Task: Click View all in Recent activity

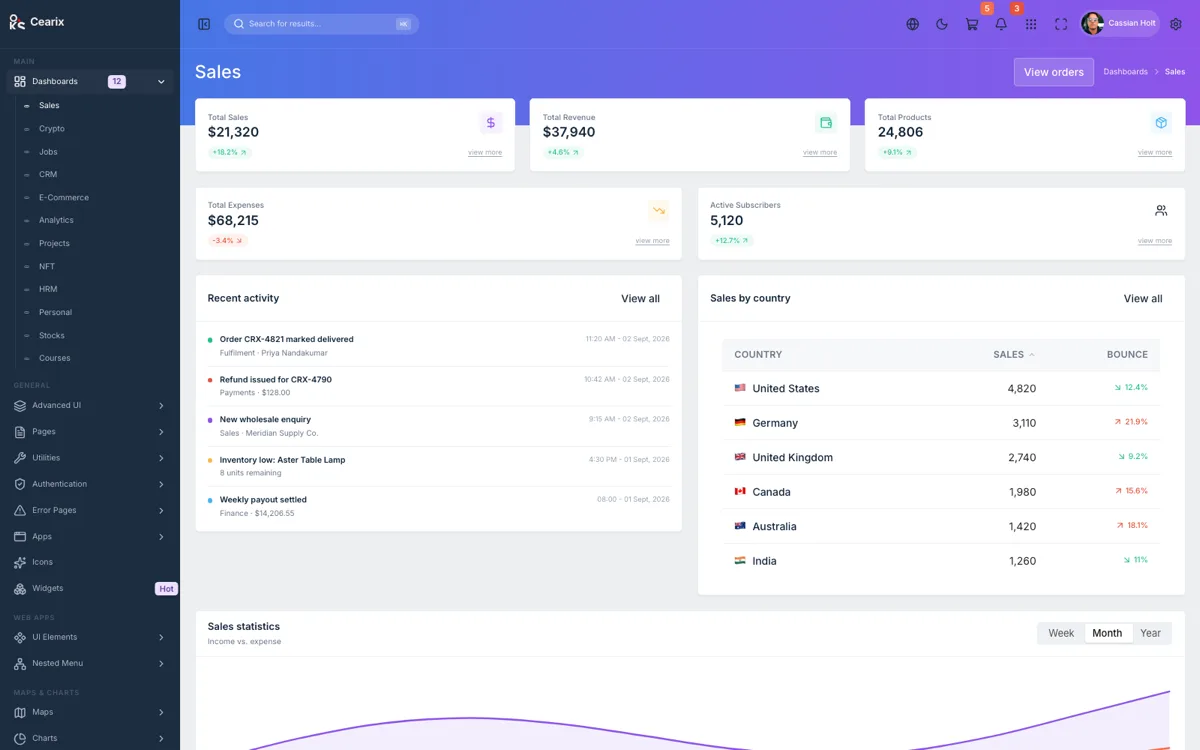Action: tap(640, 299)
